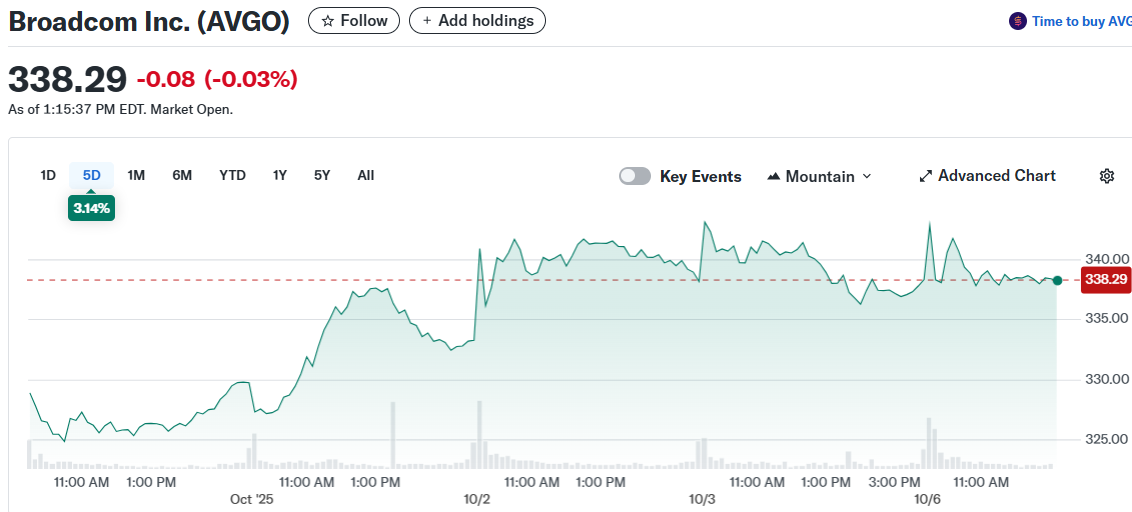Switch to the 6M range
Image resolution: width=1132 pixels, height=512 pixels.
click(182, 175)
